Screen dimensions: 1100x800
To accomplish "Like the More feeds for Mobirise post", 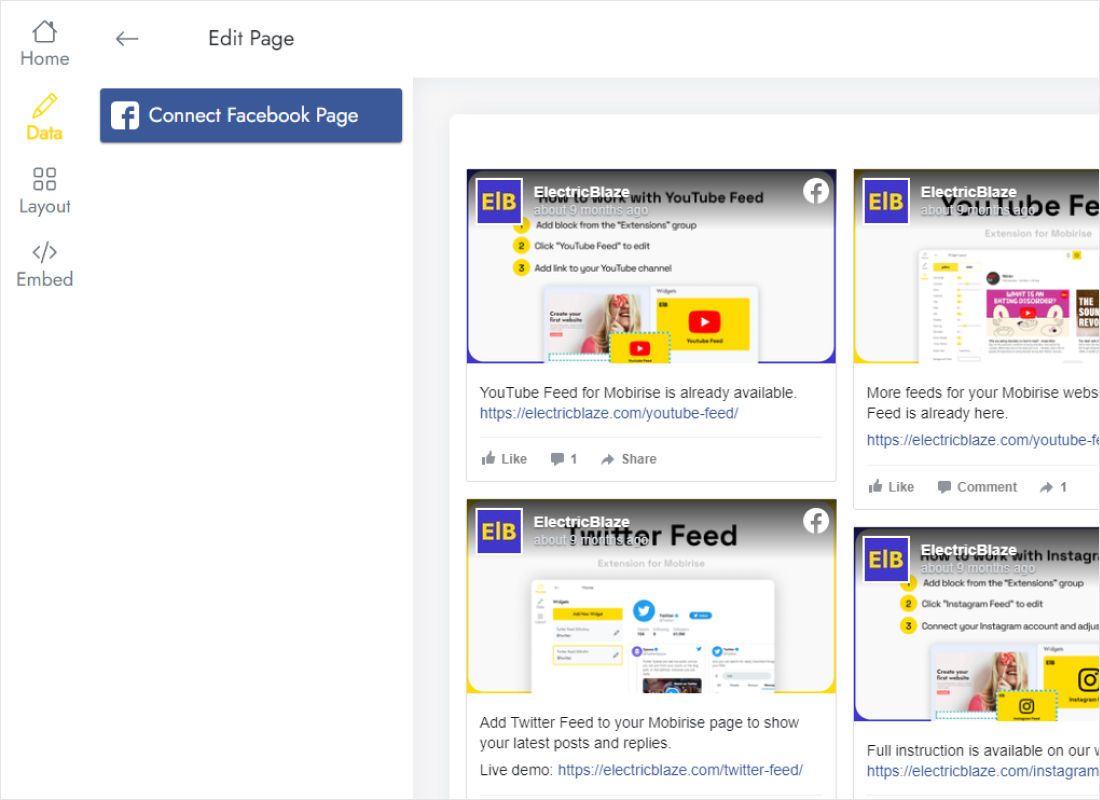I will click(891, 487).
